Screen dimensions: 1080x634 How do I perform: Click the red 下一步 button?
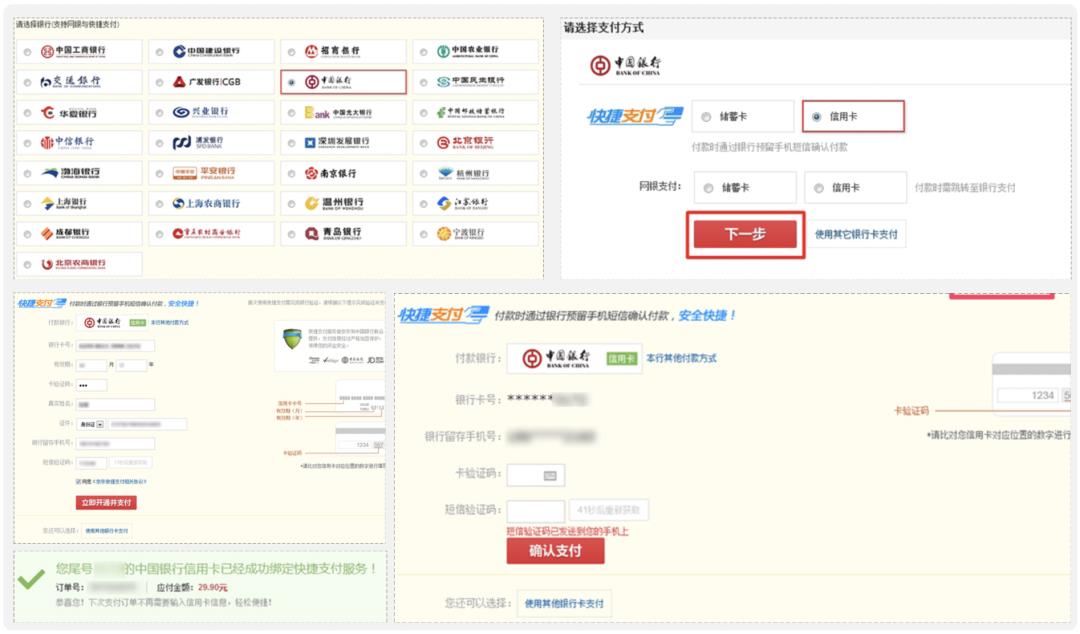coord(745,234)
